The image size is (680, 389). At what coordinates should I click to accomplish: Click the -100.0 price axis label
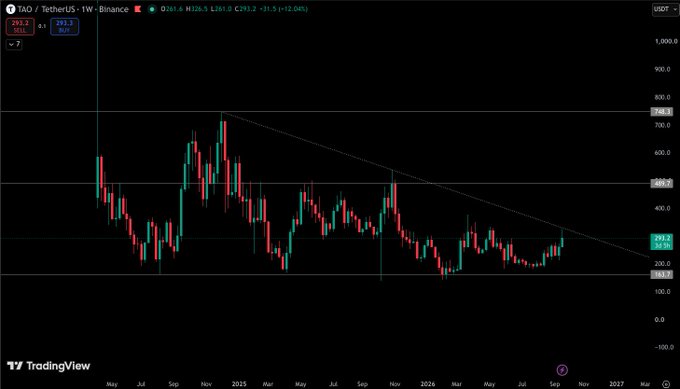[664, 347]
